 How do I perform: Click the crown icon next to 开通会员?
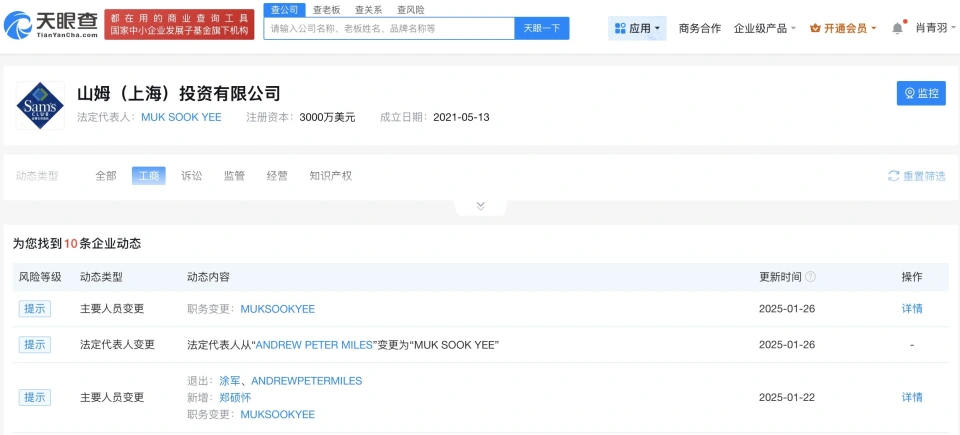pos(815,28)
